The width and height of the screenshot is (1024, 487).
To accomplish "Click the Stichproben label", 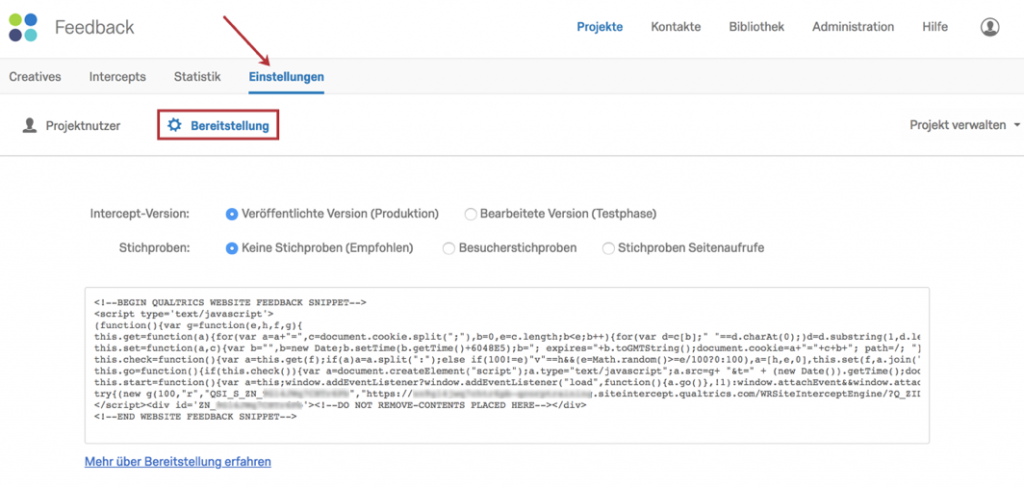I will click(x=154, y=248).
